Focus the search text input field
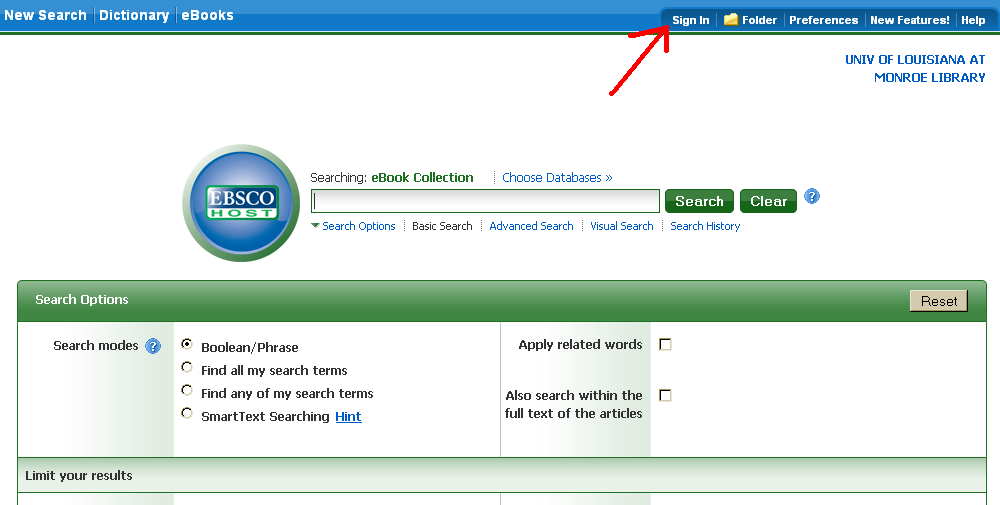 pos(485,201)
